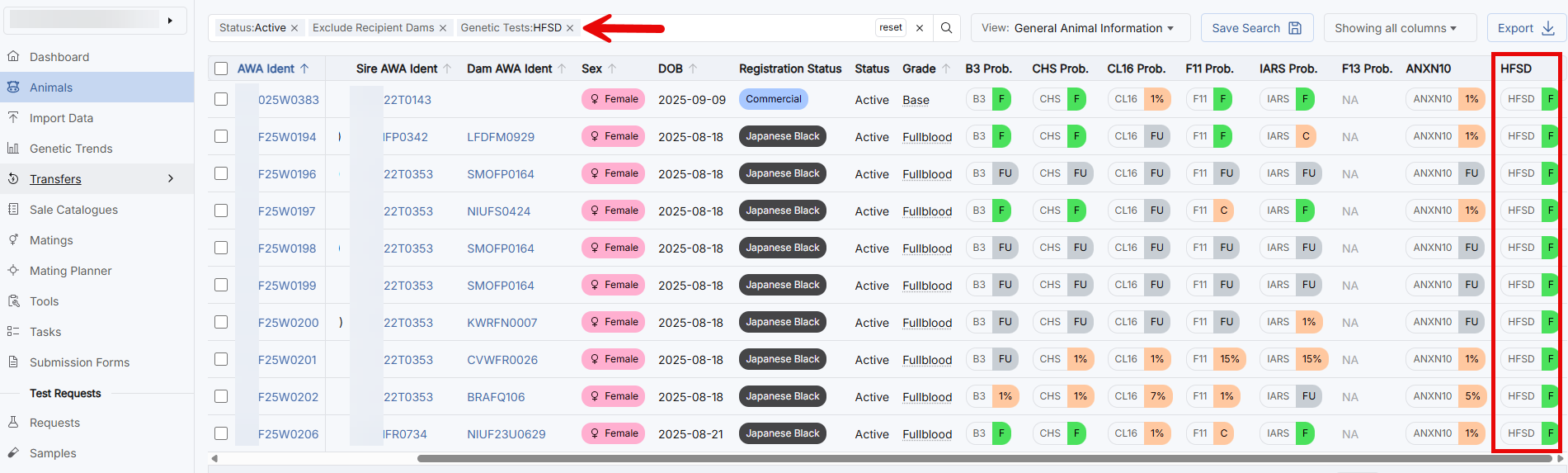Open the View: General Animal Information dropdown
This screenshot has height=473, width=1568.
[x=1081, y=28]
